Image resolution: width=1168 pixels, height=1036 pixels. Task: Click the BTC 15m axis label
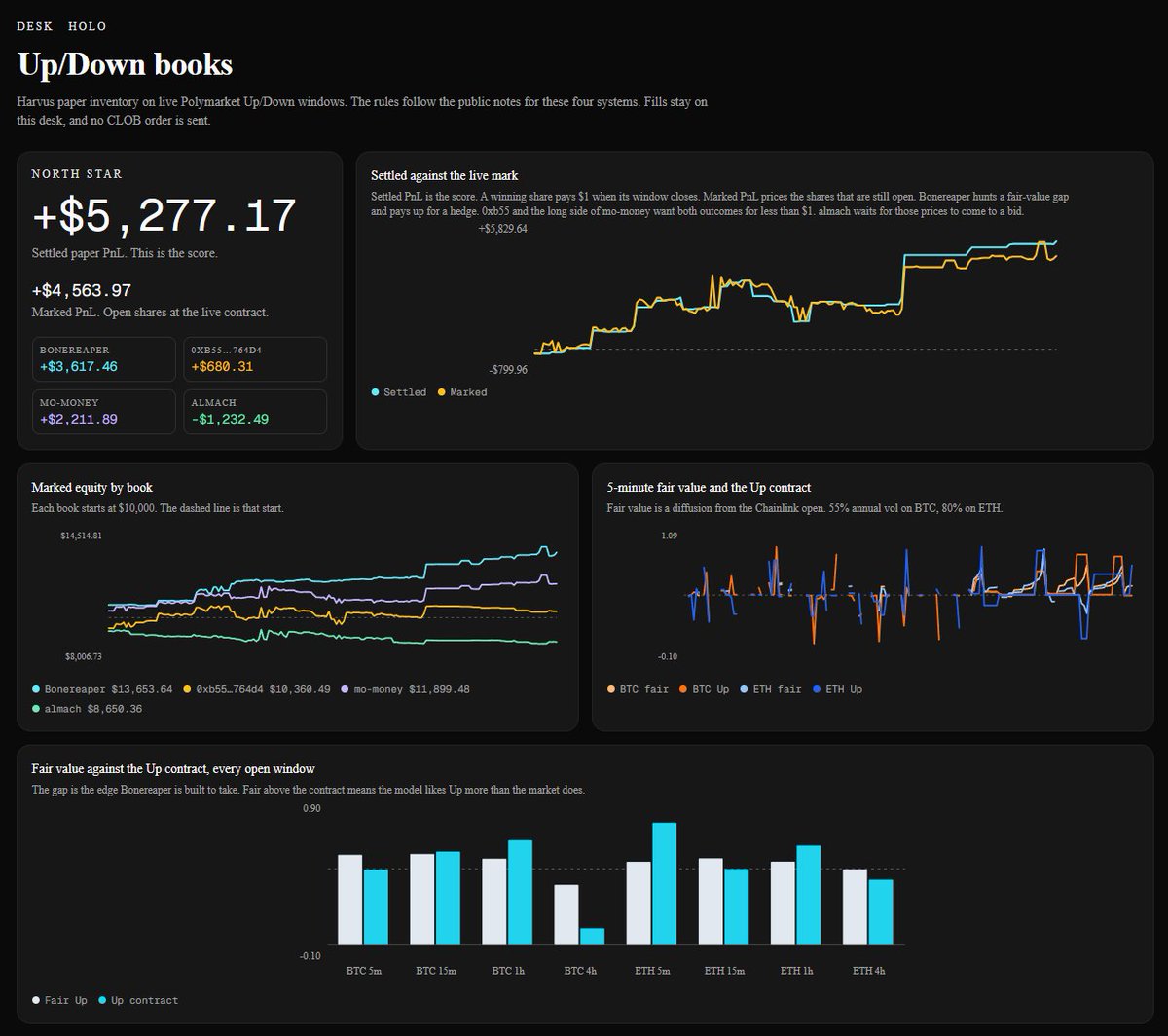coord(435,971)
